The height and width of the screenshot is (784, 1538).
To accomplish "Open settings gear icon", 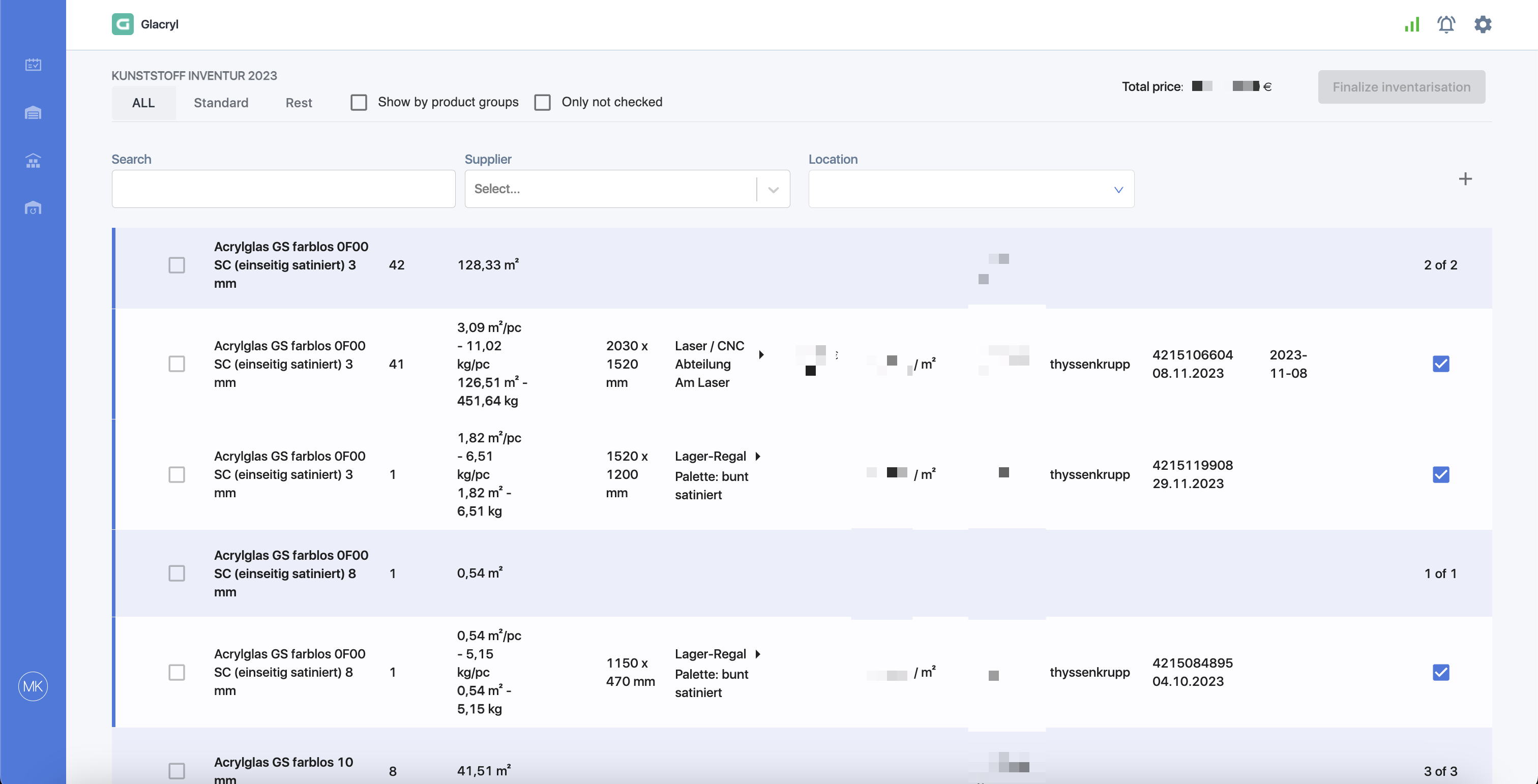I will click(1483, 24).
